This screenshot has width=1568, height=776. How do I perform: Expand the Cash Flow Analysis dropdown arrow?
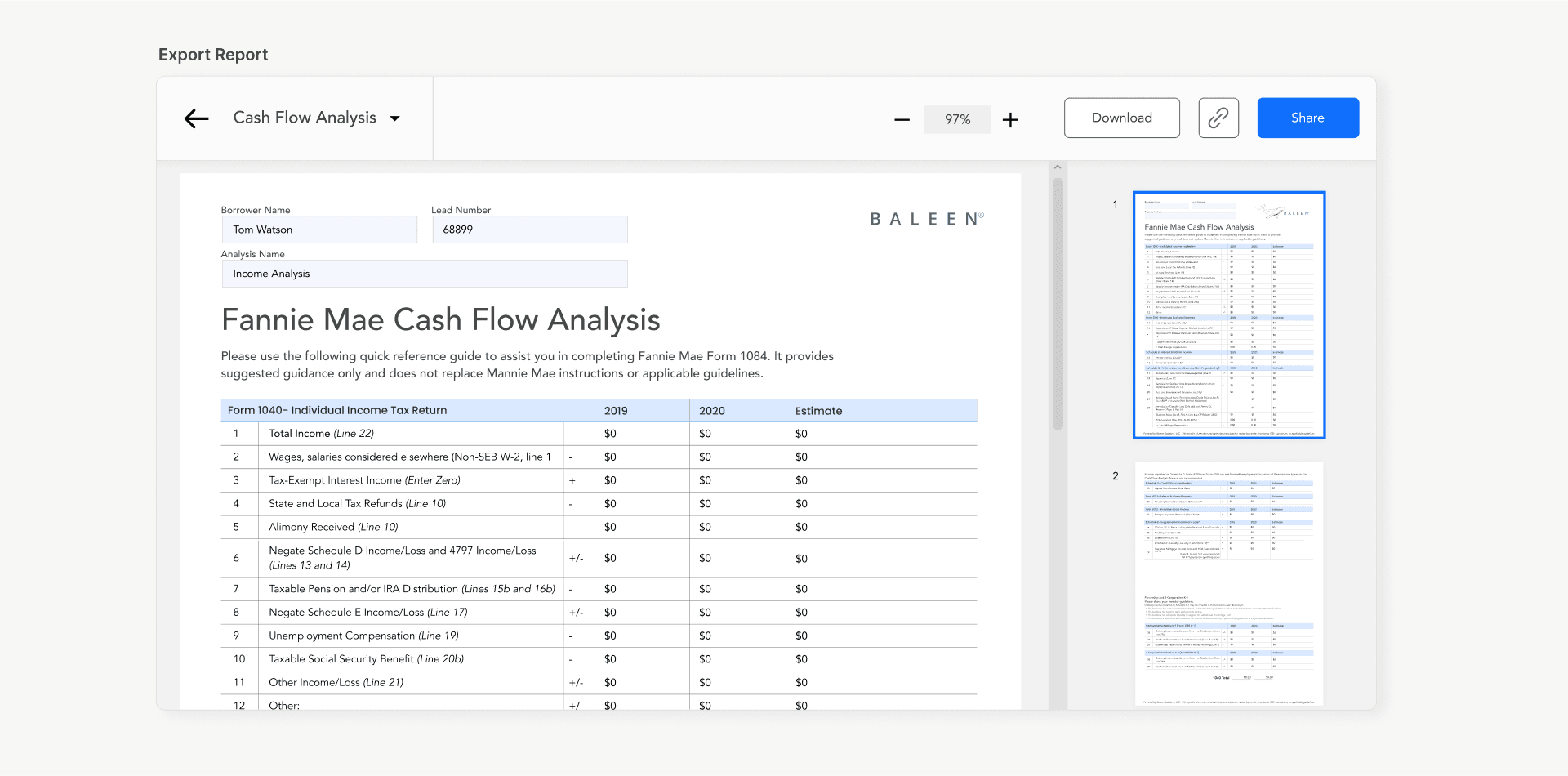pos(395,118)
